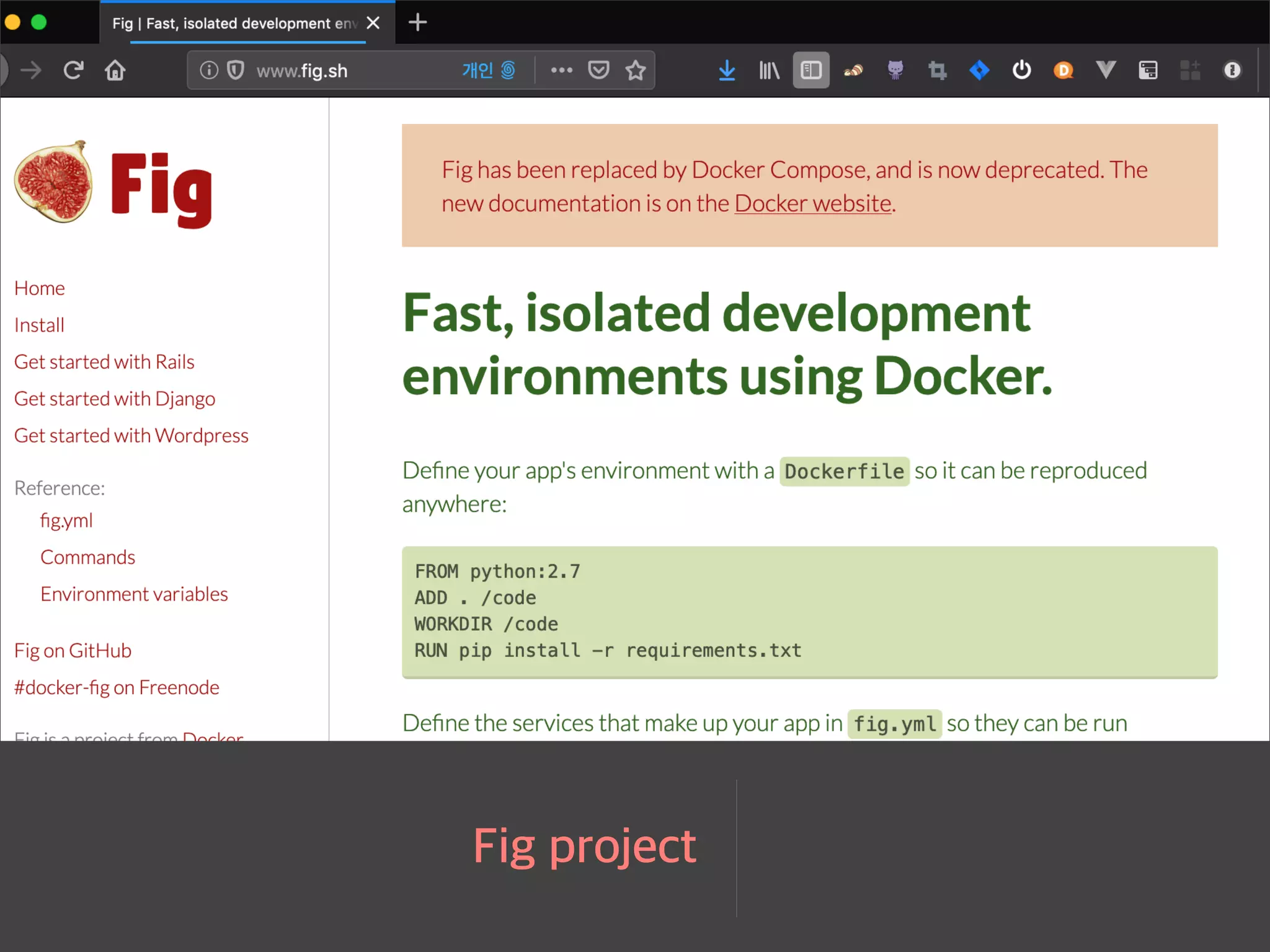1270x952 pixels.
Task: Click the Save to Pocket icon
Action: point(598,71)
